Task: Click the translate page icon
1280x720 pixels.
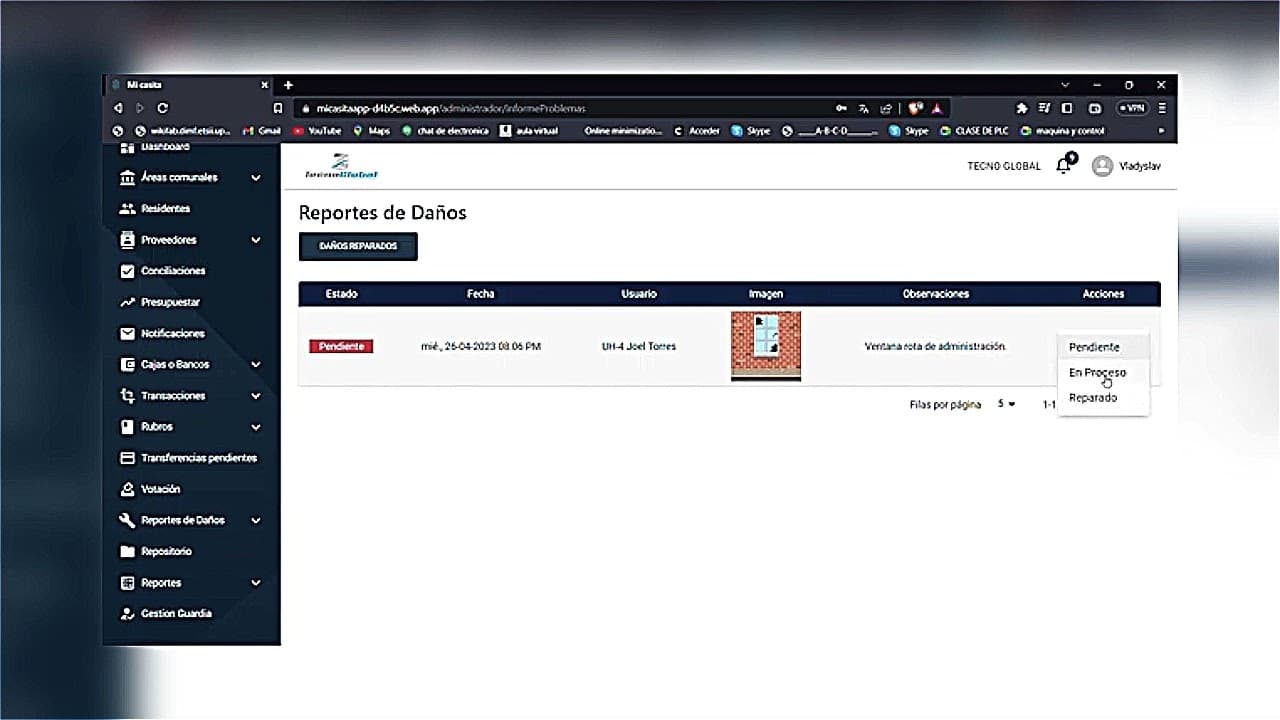Action: point(864,108)
